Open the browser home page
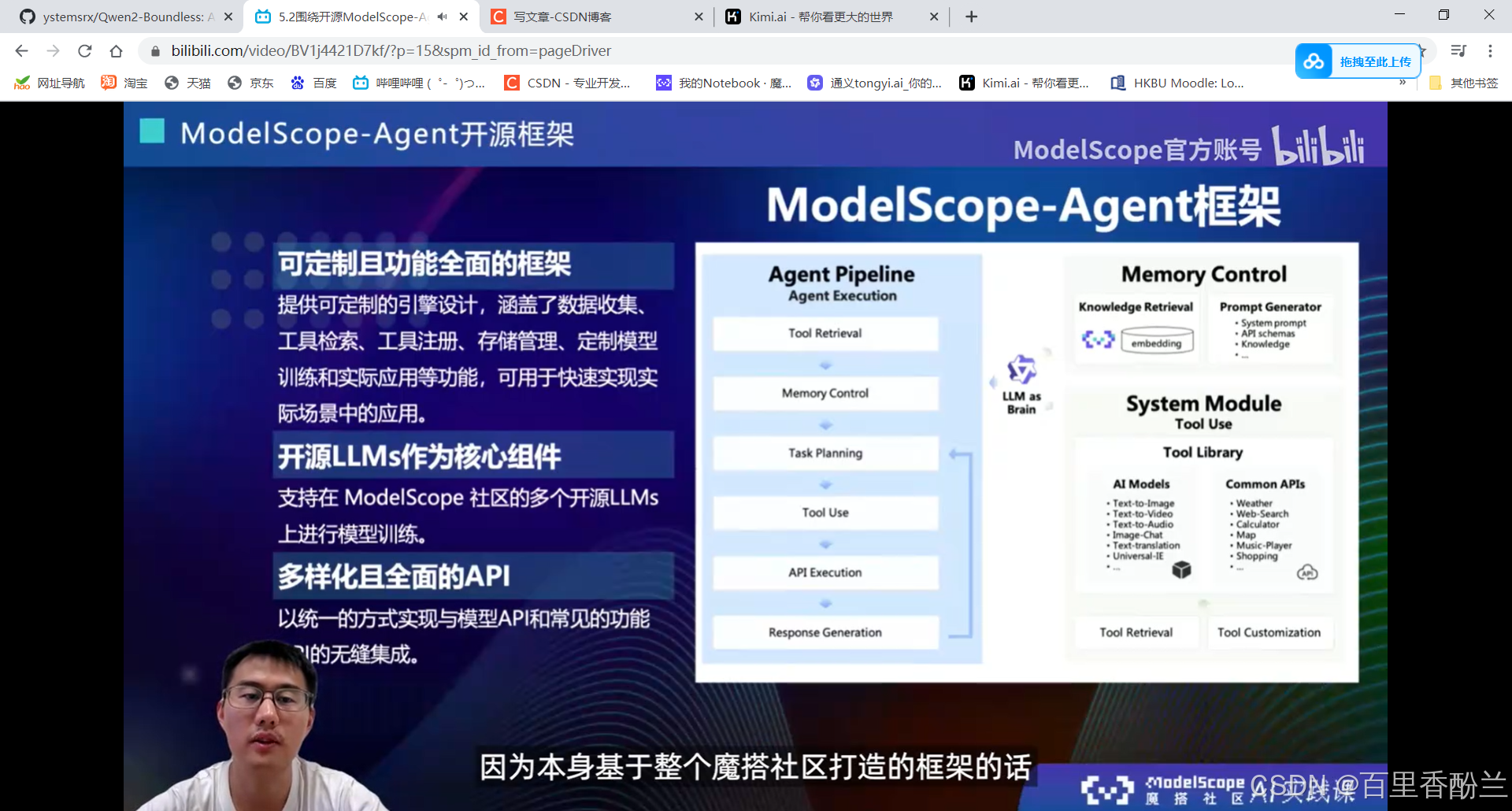Image resolution: width=1512 pixels, height=811 pixels. 116,51
